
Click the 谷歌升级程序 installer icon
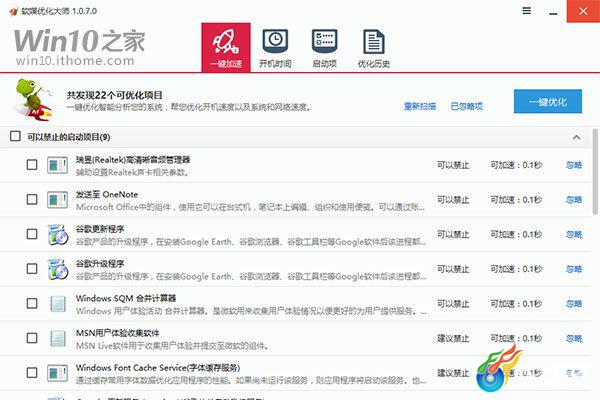(58, 269)
